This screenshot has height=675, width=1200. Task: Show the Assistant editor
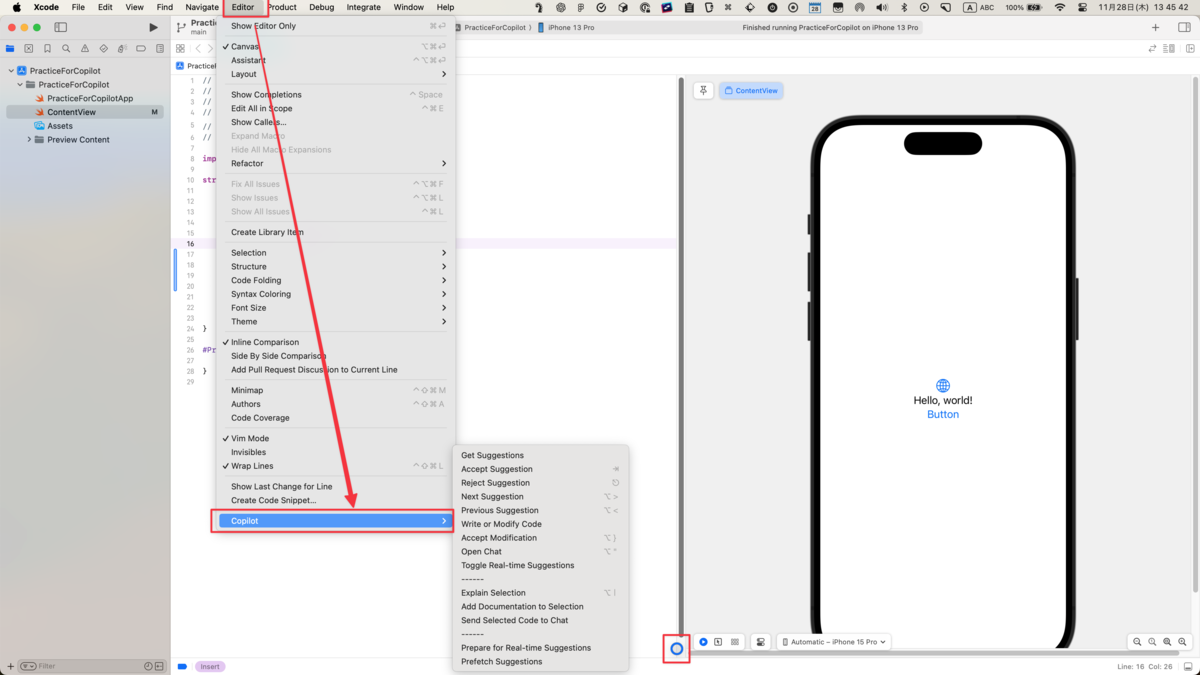(x=333, y=60)
